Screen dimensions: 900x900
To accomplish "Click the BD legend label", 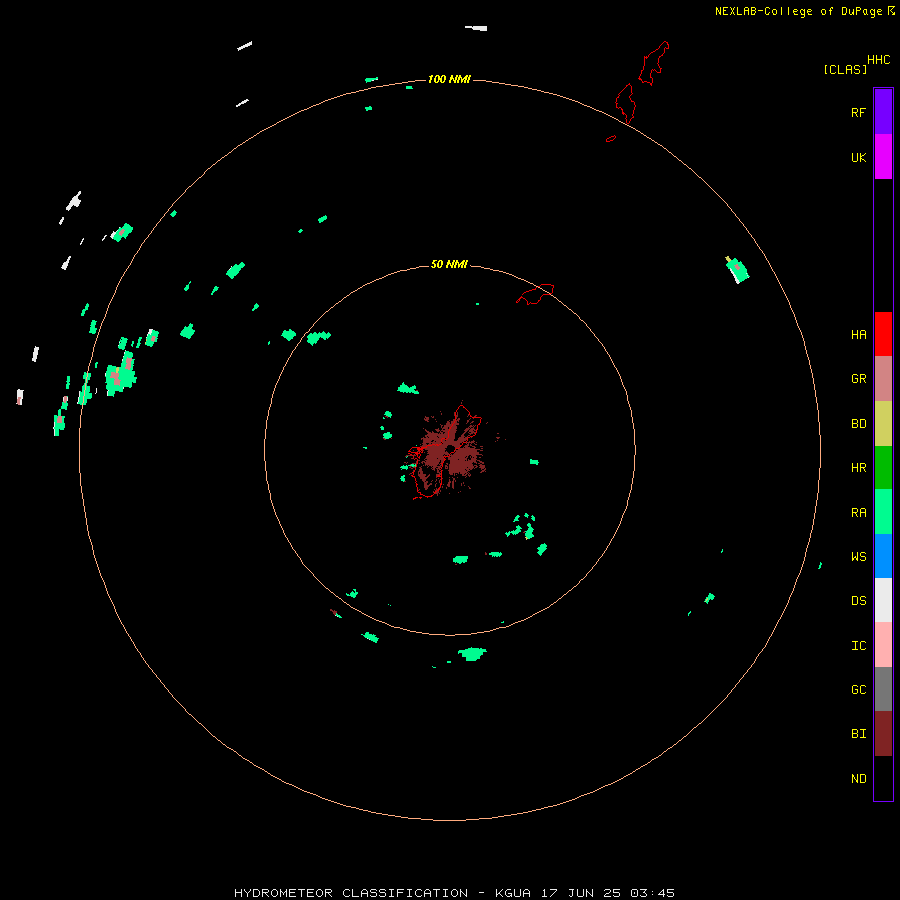I will click(x=858, y=424).
